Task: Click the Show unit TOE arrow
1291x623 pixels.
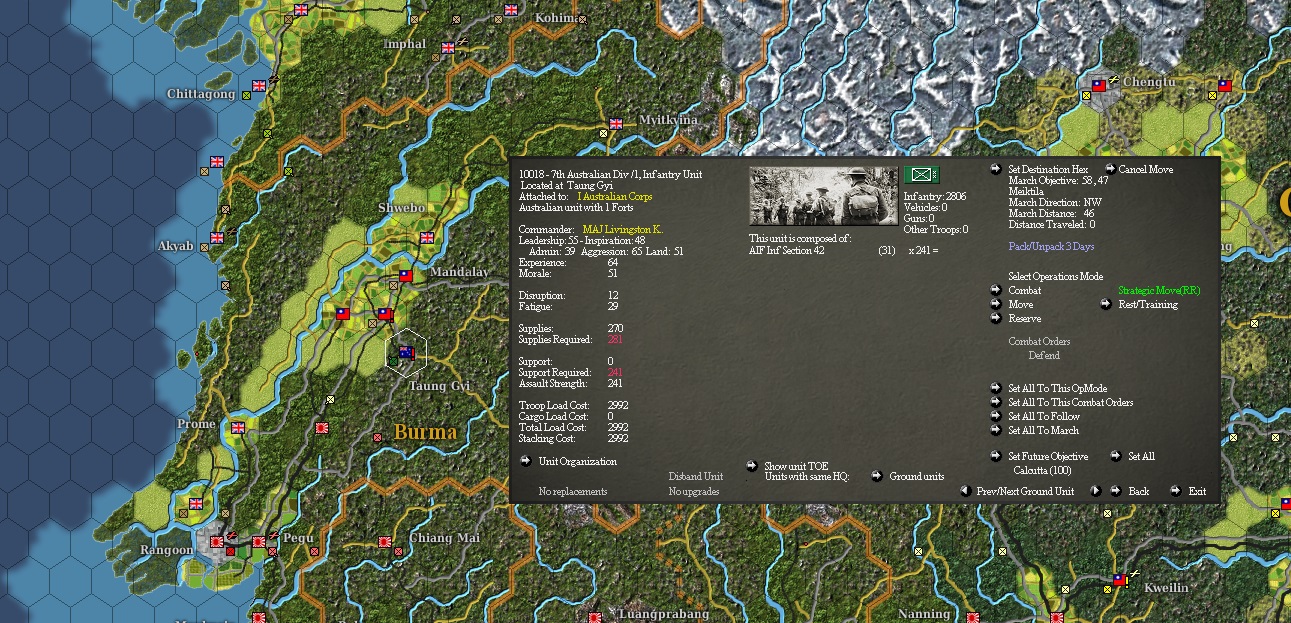Action: (752, 466)
